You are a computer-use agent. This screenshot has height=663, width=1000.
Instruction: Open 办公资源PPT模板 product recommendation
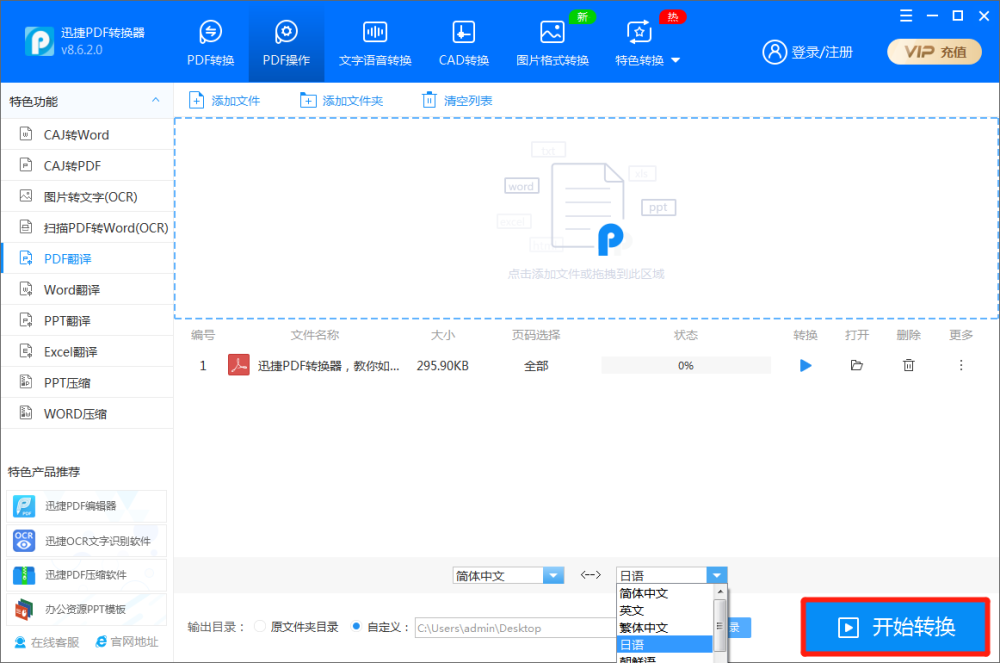87,609
